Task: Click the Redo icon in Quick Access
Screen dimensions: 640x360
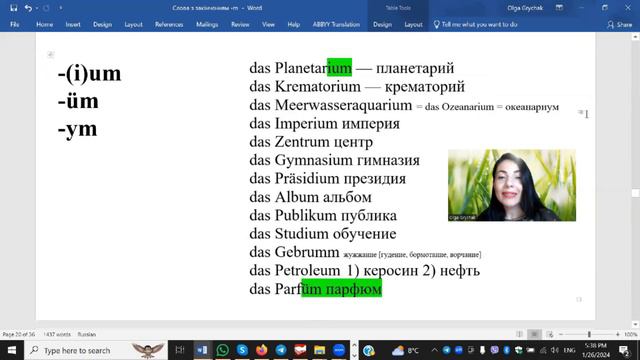Action: (46, 8)
